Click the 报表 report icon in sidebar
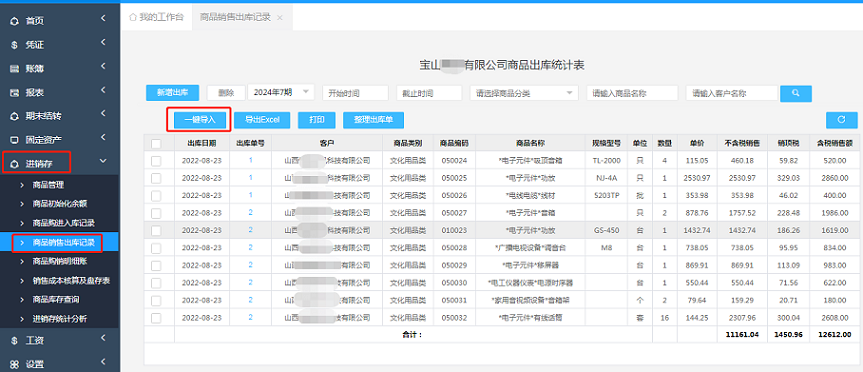 (15, 93)
